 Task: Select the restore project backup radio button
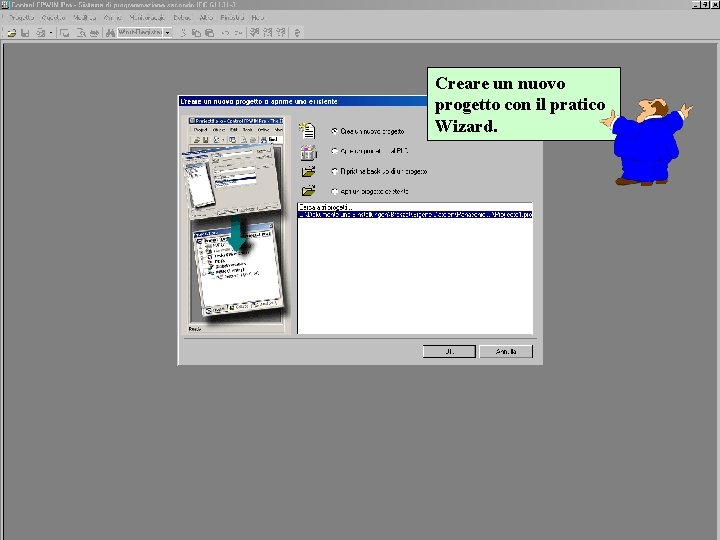point(334,171)
